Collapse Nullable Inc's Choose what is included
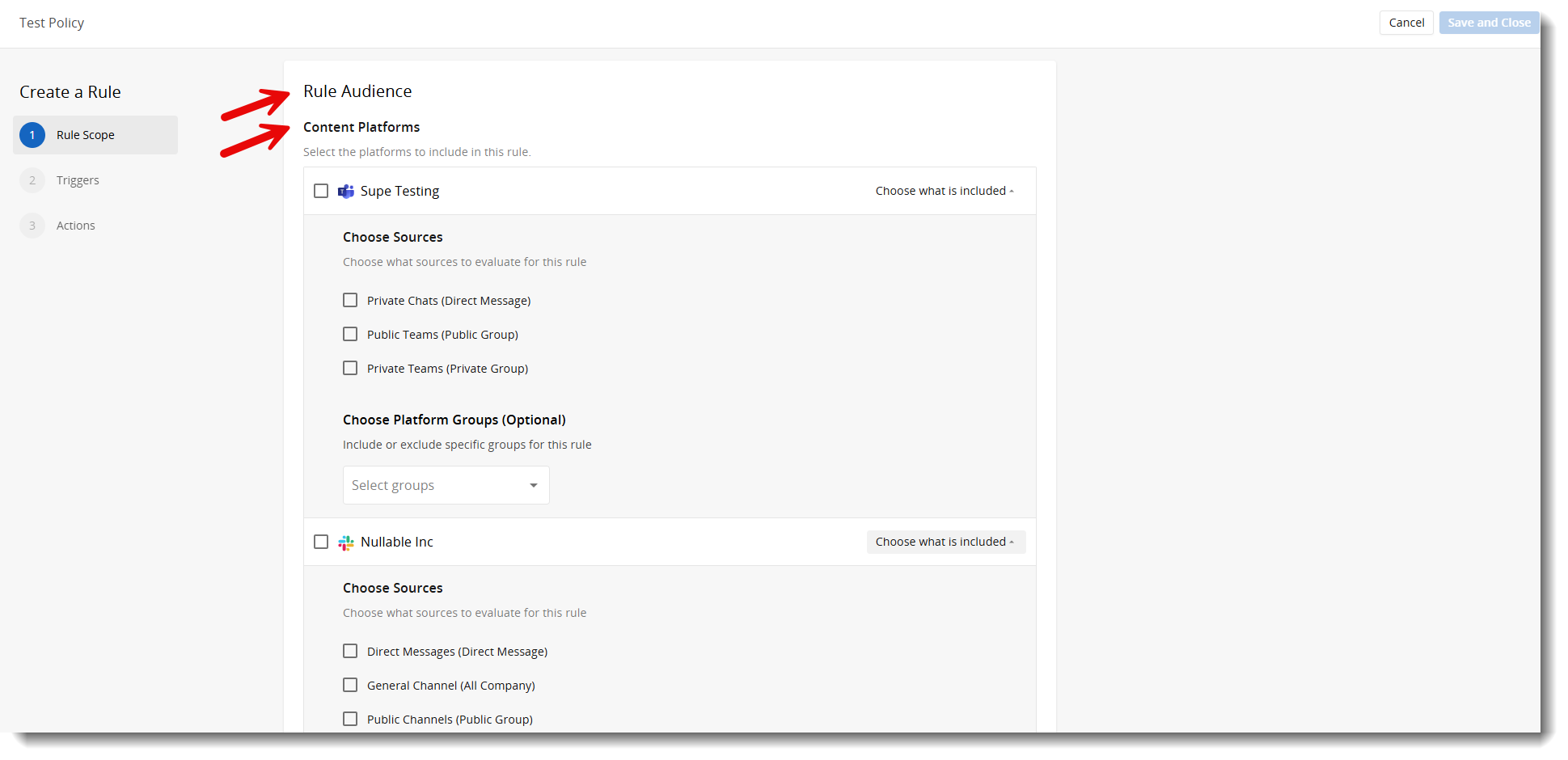 coord(945,542)
